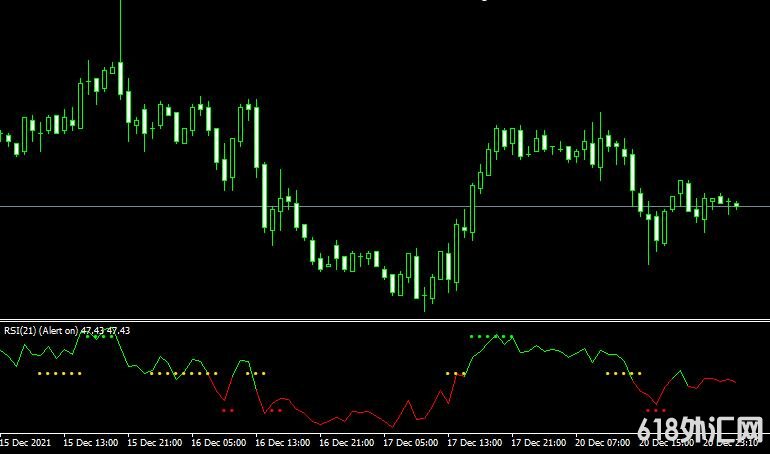Click the '17 Dec 05:00' time axis label
The height and width of the screenshot is (454, 770).
tap(411, 443)
